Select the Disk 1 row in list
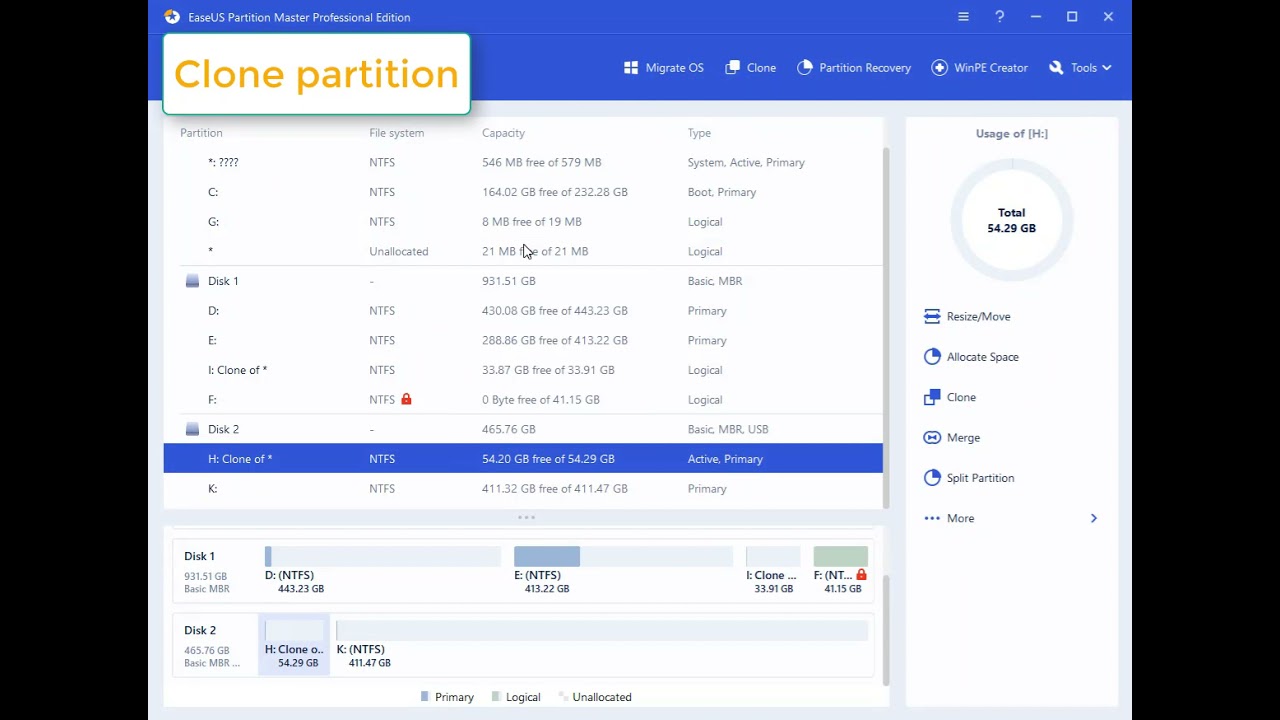The height and width of the screenshot is (720, 1280). (523, 281)
